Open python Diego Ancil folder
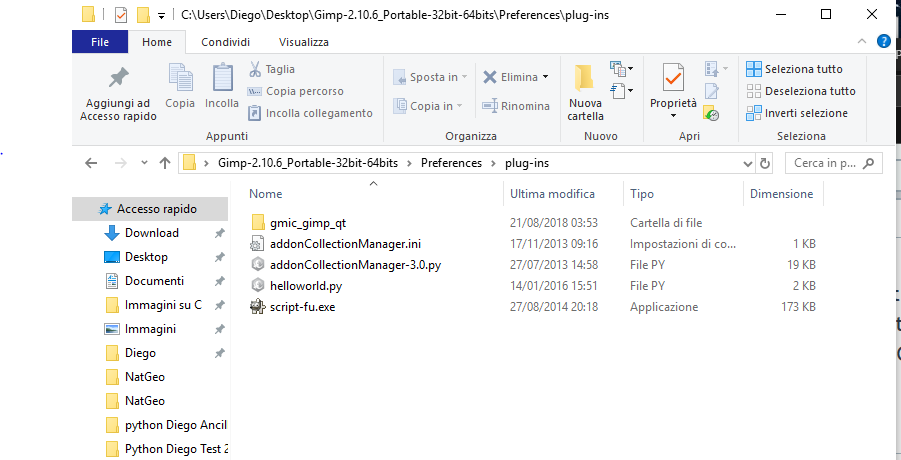This screenshot has width=901, height=460. [176, 426]
